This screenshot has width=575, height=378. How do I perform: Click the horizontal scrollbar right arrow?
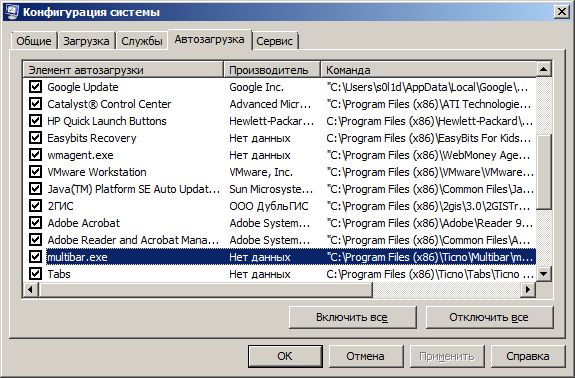[528, 290]
